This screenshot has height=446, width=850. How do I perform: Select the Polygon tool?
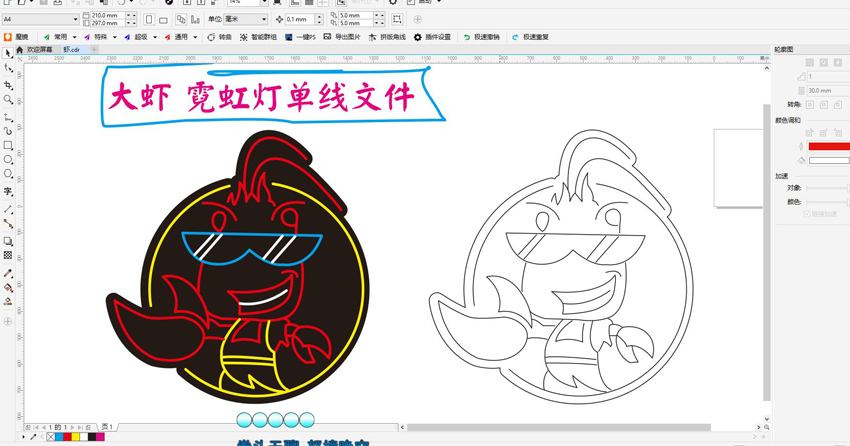pos(8,174)
